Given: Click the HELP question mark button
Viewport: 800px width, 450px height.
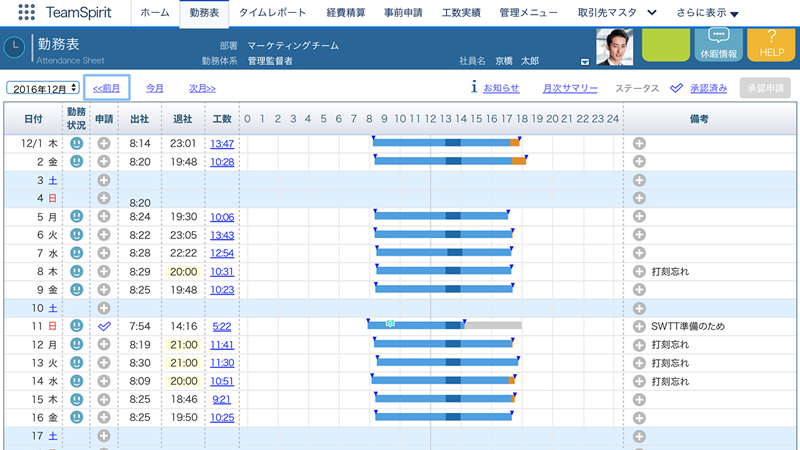Looking at the screenshot, I should (770, 45).
